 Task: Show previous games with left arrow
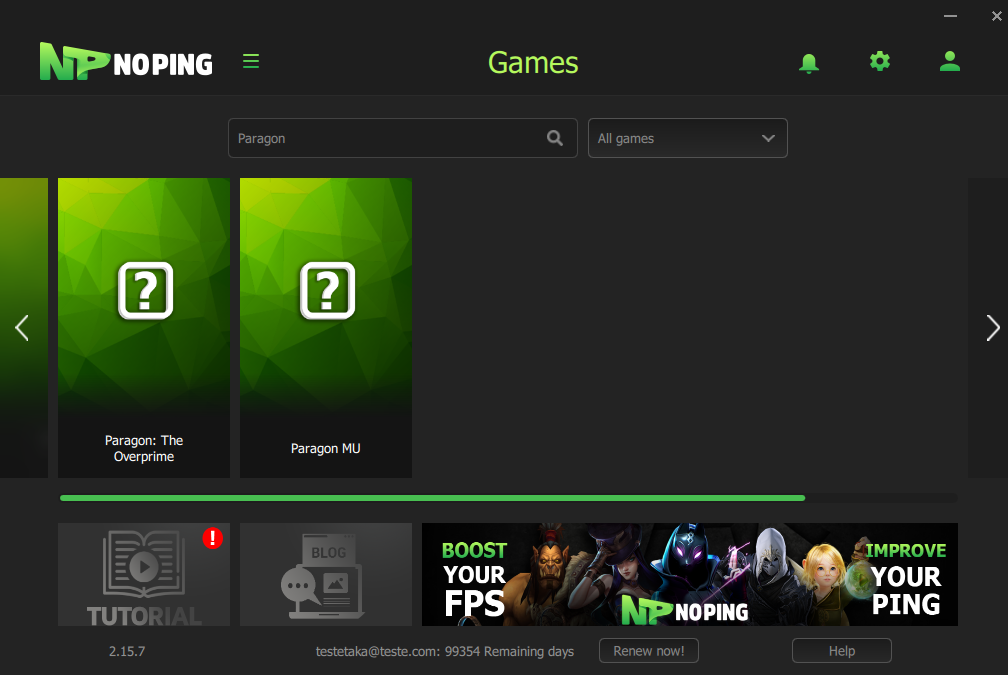coord(22,328)
